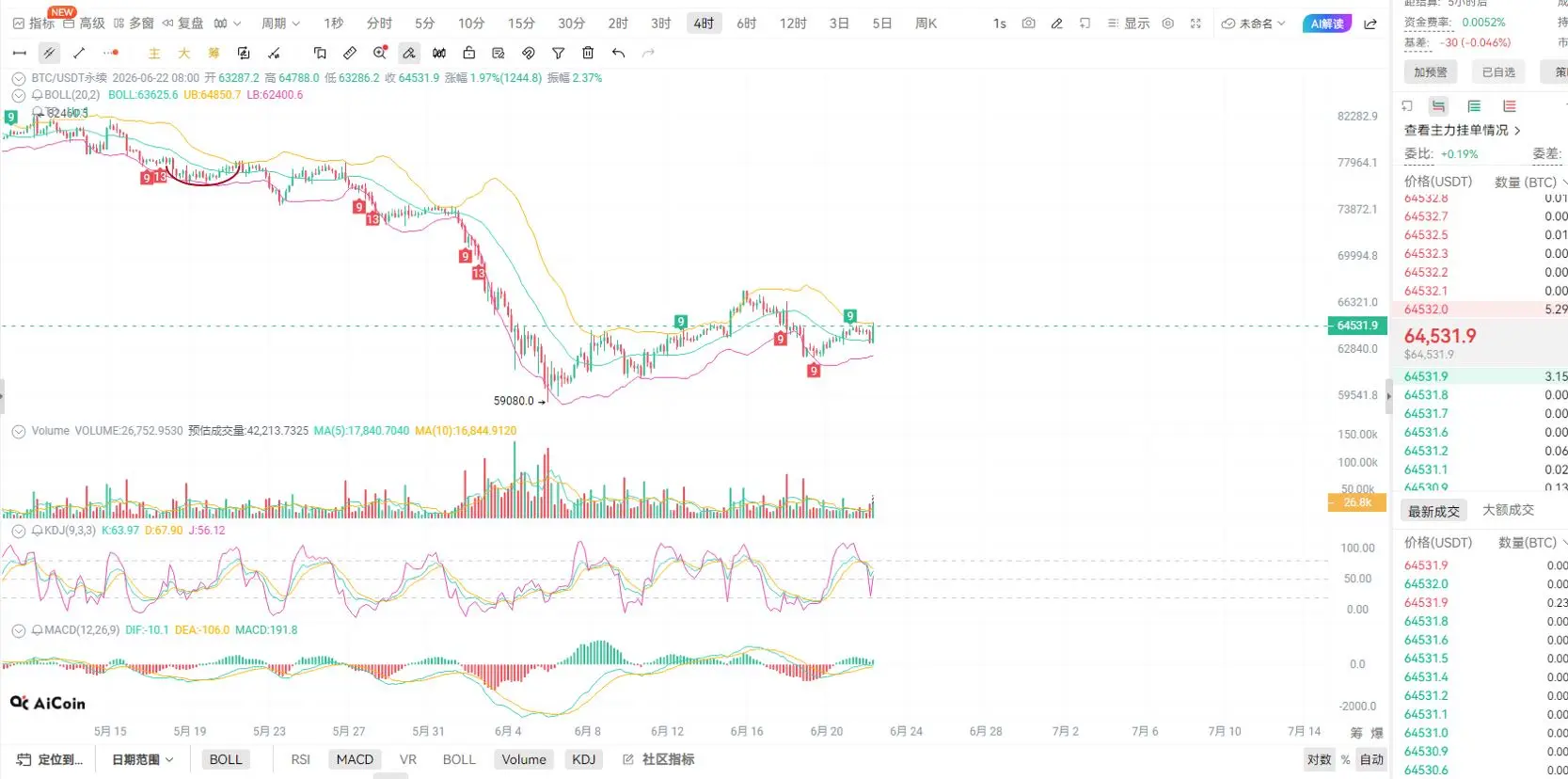Select the 30分 timeframe
The height and width of the screenshot is (779, 1568).
[571, 24]
